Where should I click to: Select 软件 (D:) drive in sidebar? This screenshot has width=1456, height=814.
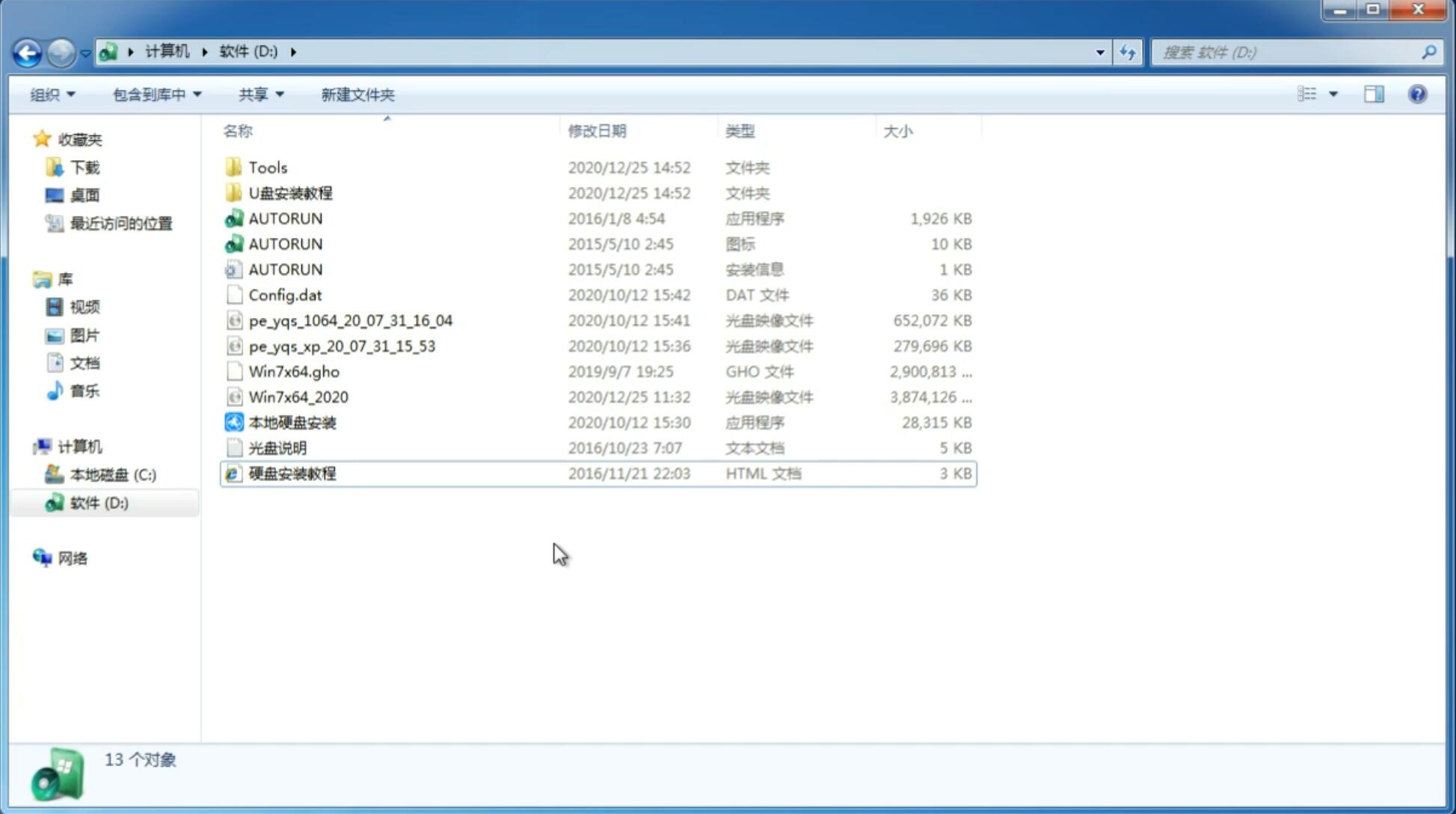(x=97, y=502)
